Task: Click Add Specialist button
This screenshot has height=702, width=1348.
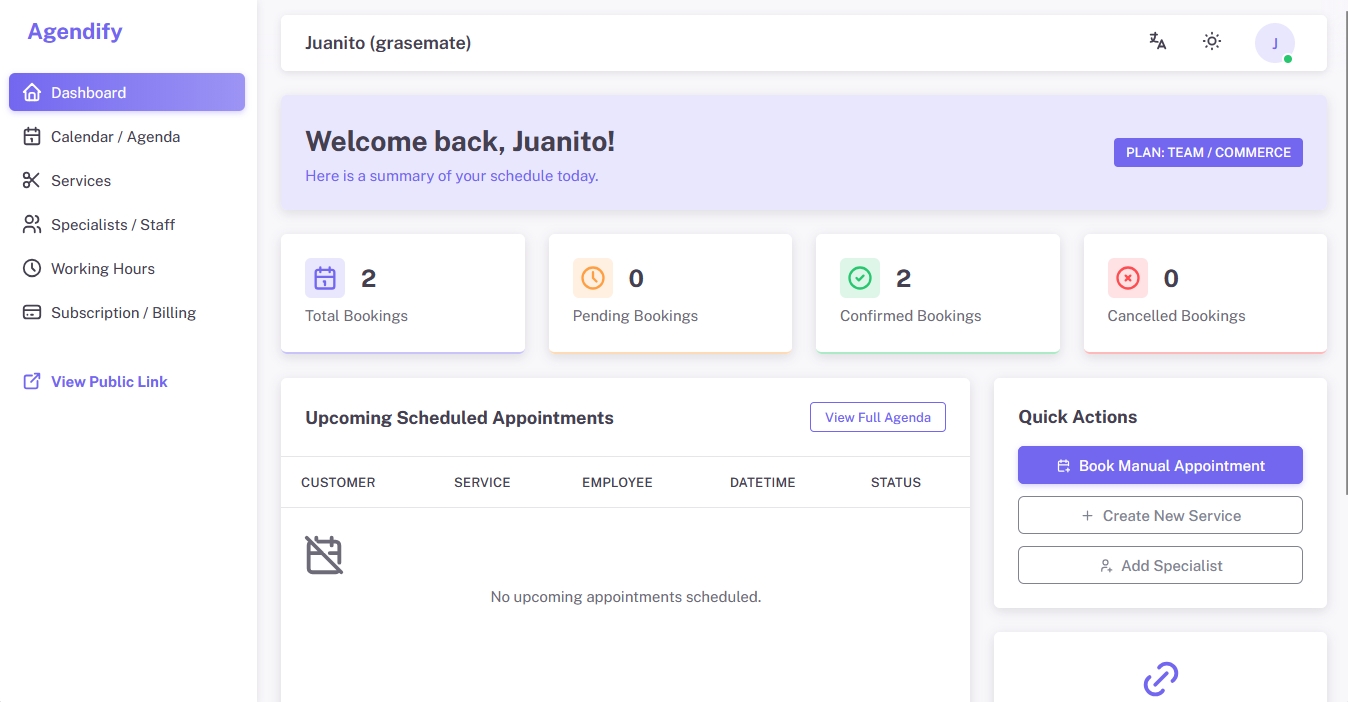Action: point(1160,565)
